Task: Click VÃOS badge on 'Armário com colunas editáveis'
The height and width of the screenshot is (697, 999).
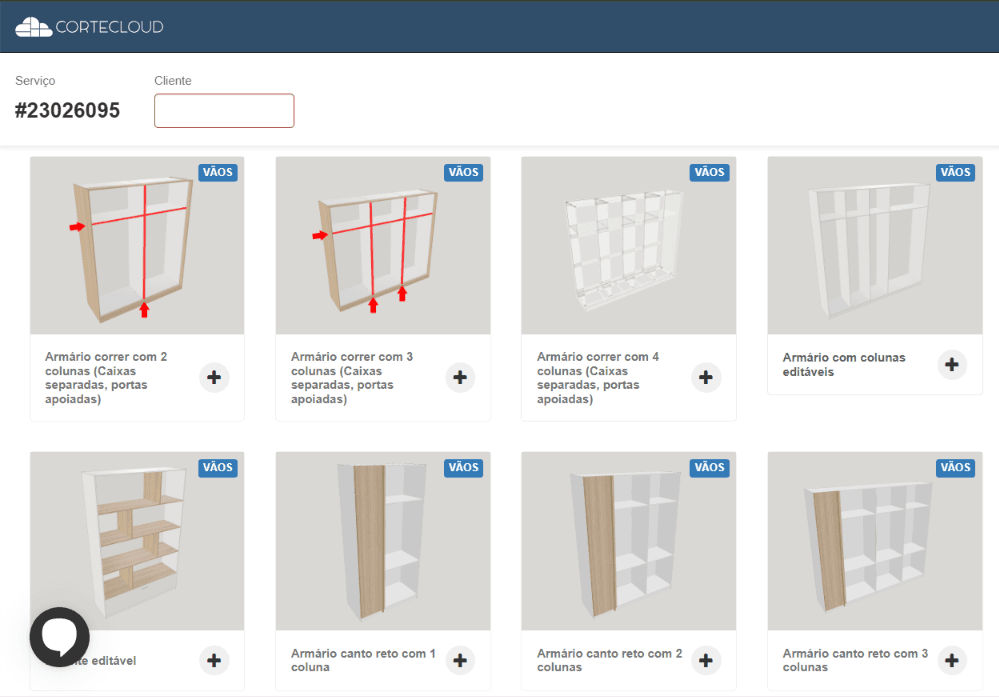Action: click(955, 172)
